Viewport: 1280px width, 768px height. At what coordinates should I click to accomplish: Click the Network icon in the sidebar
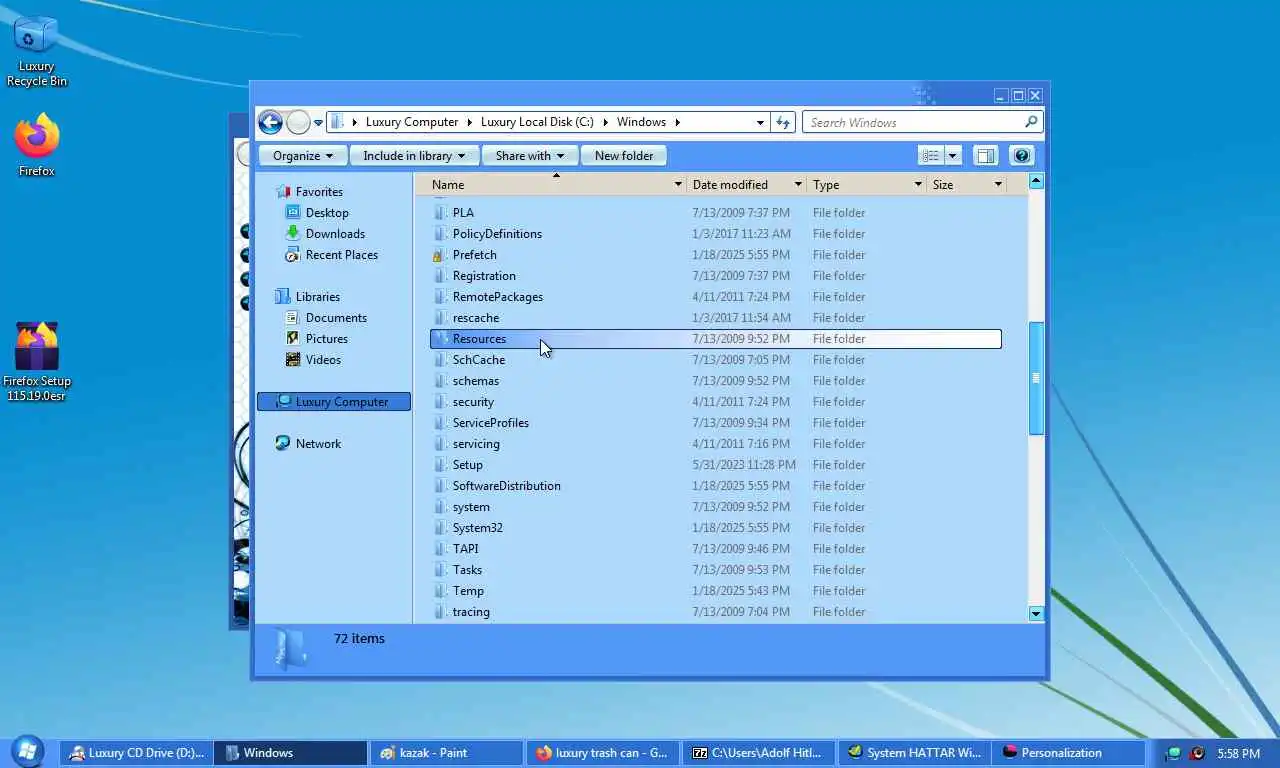point(282,444)
